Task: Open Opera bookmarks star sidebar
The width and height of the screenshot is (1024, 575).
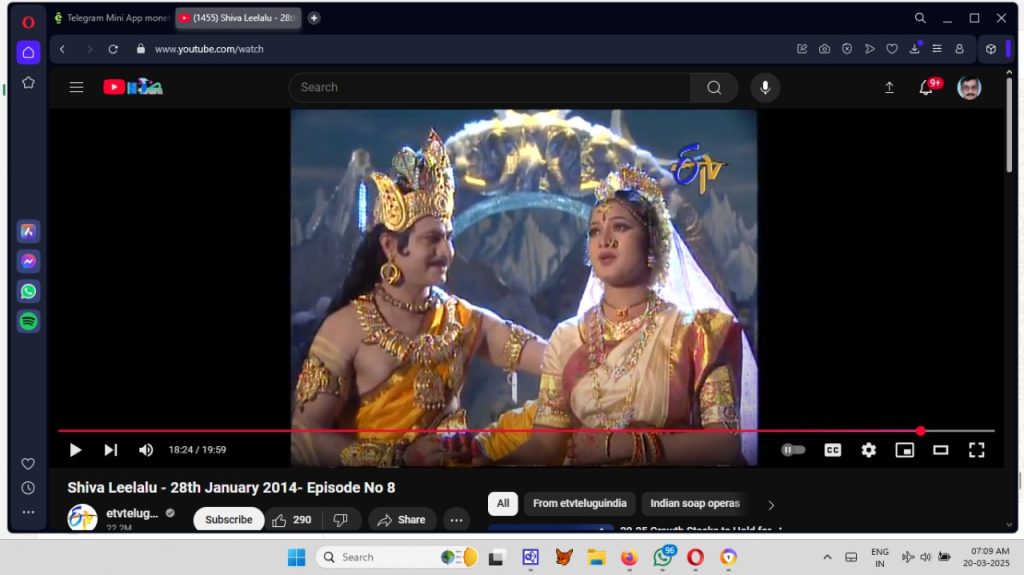Action: 28,82
